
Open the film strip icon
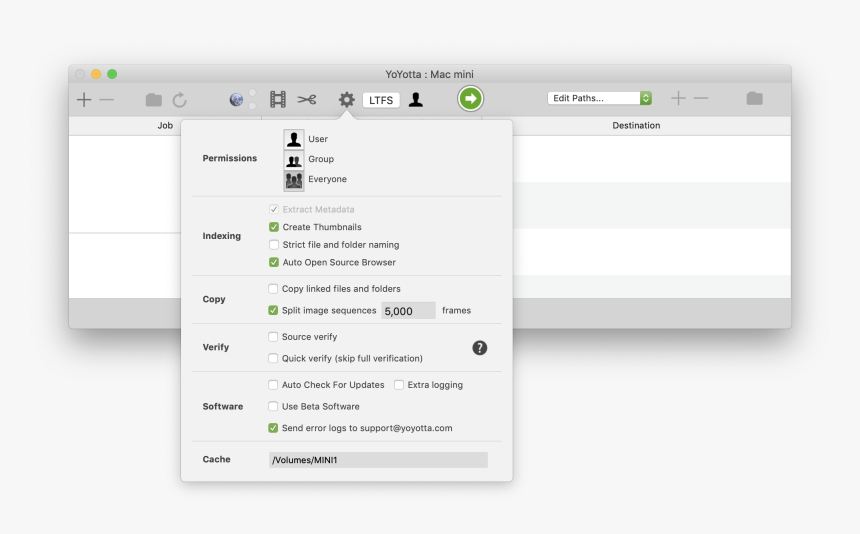[278, 99]
